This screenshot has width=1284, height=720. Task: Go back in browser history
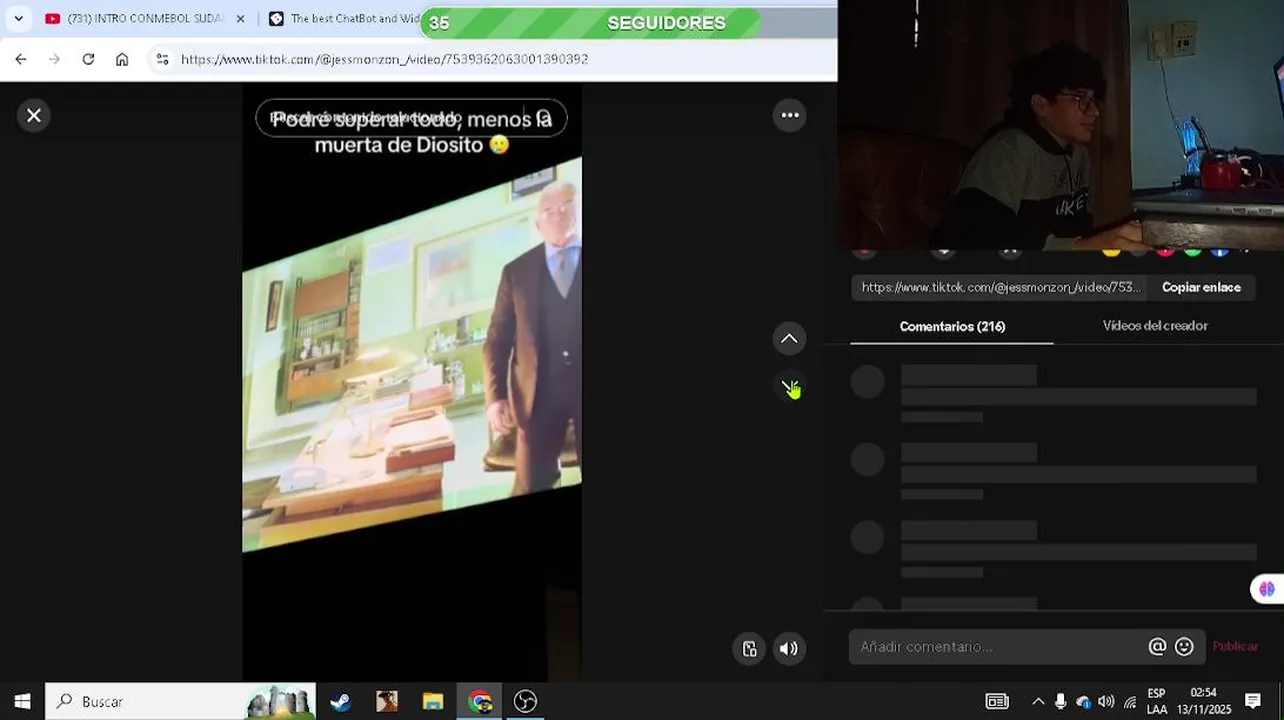(21, 59)
